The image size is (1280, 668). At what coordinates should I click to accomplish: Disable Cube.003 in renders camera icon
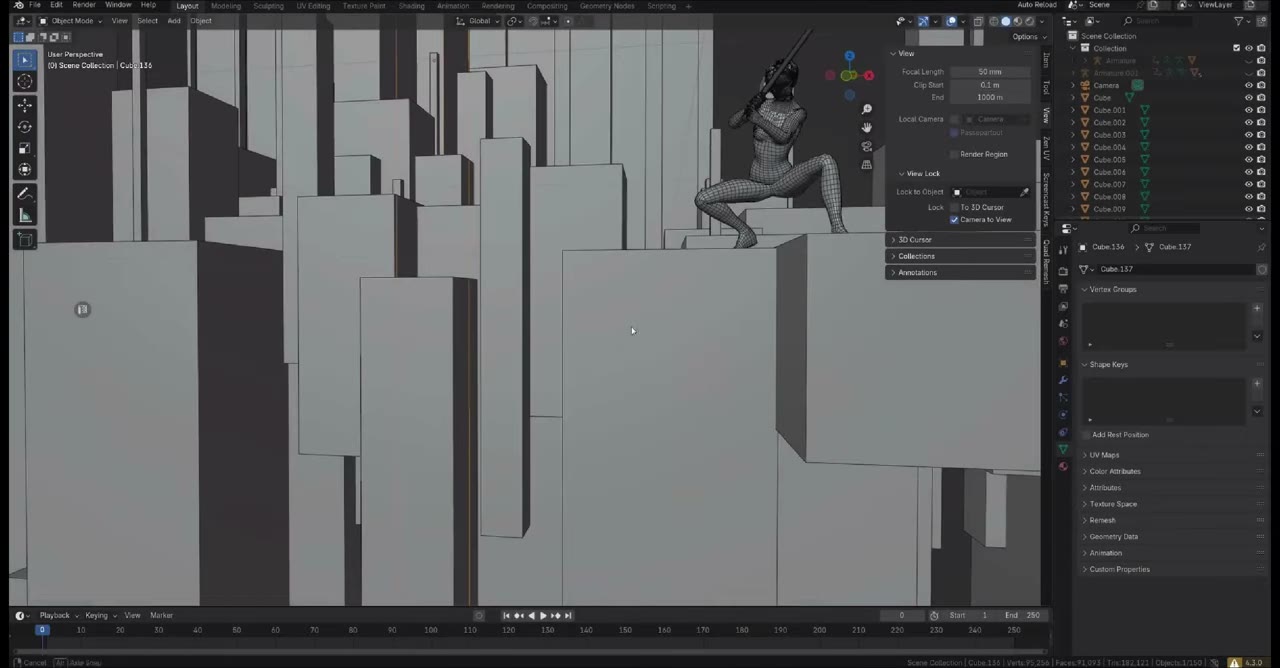tap(1260, 135)
